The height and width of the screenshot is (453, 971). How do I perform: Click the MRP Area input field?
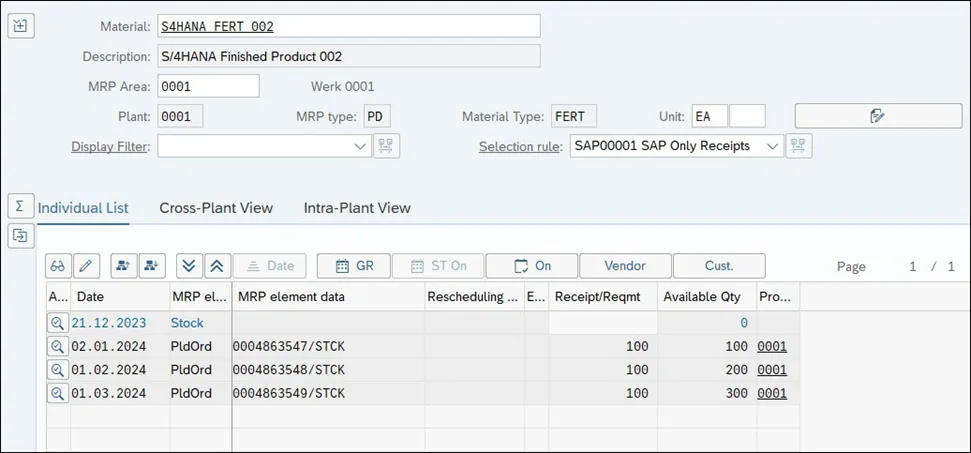click(208, 86)
